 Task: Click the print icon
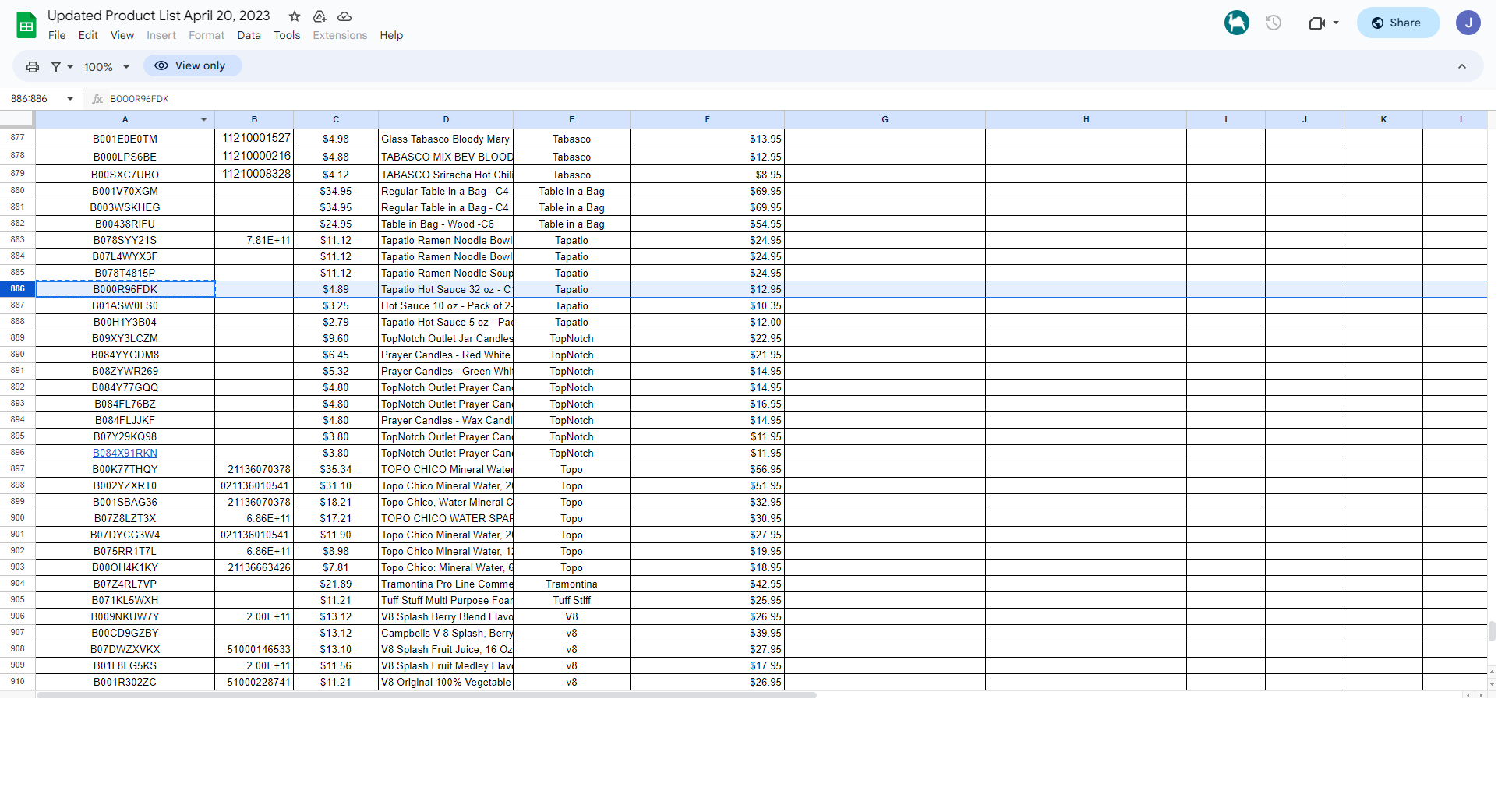[x=33, y=67]
